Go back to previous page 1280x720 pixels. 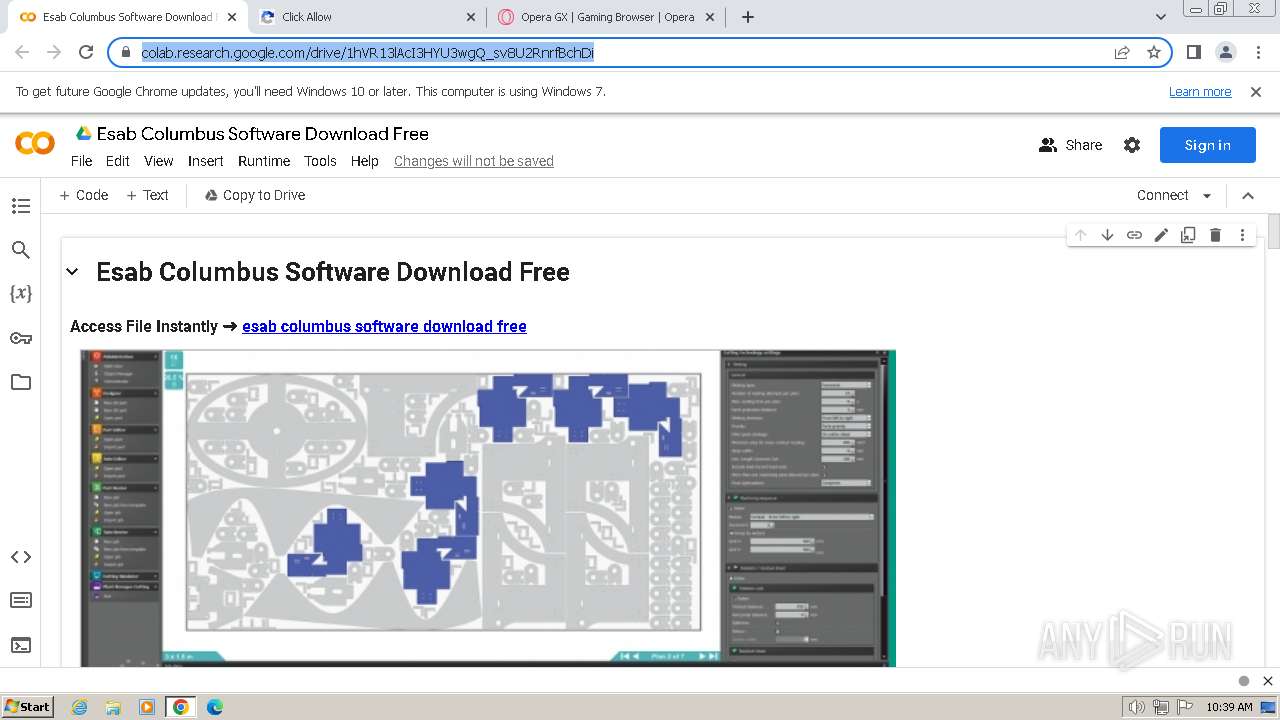click(22, 52)
